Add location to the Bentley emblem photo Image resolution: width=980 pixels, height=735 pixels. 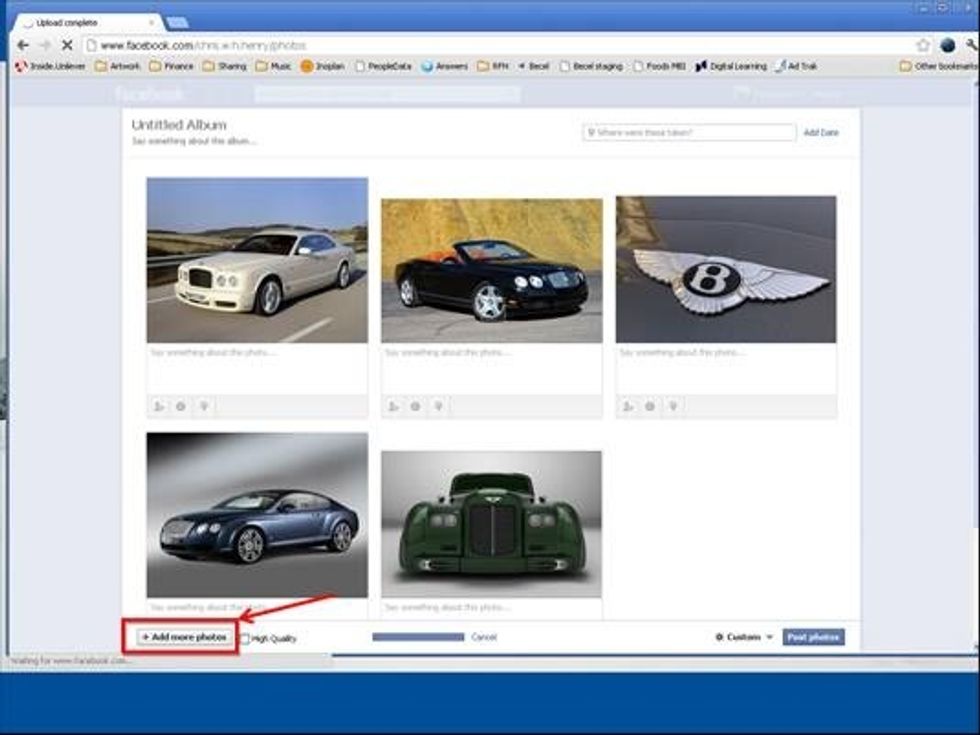[673, 406]
